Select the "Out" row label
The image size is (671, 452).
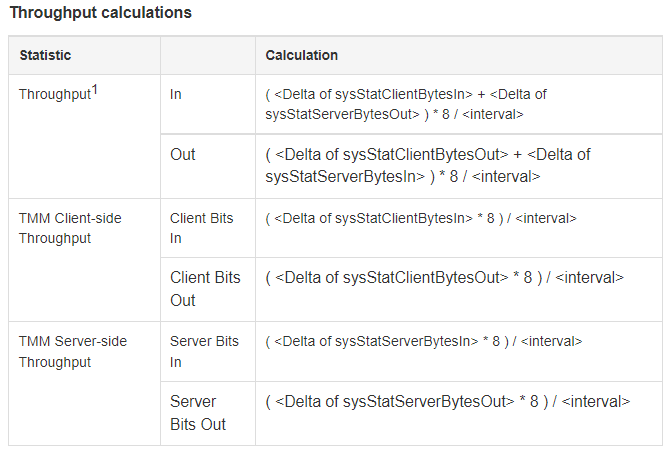tap(183, 155)
